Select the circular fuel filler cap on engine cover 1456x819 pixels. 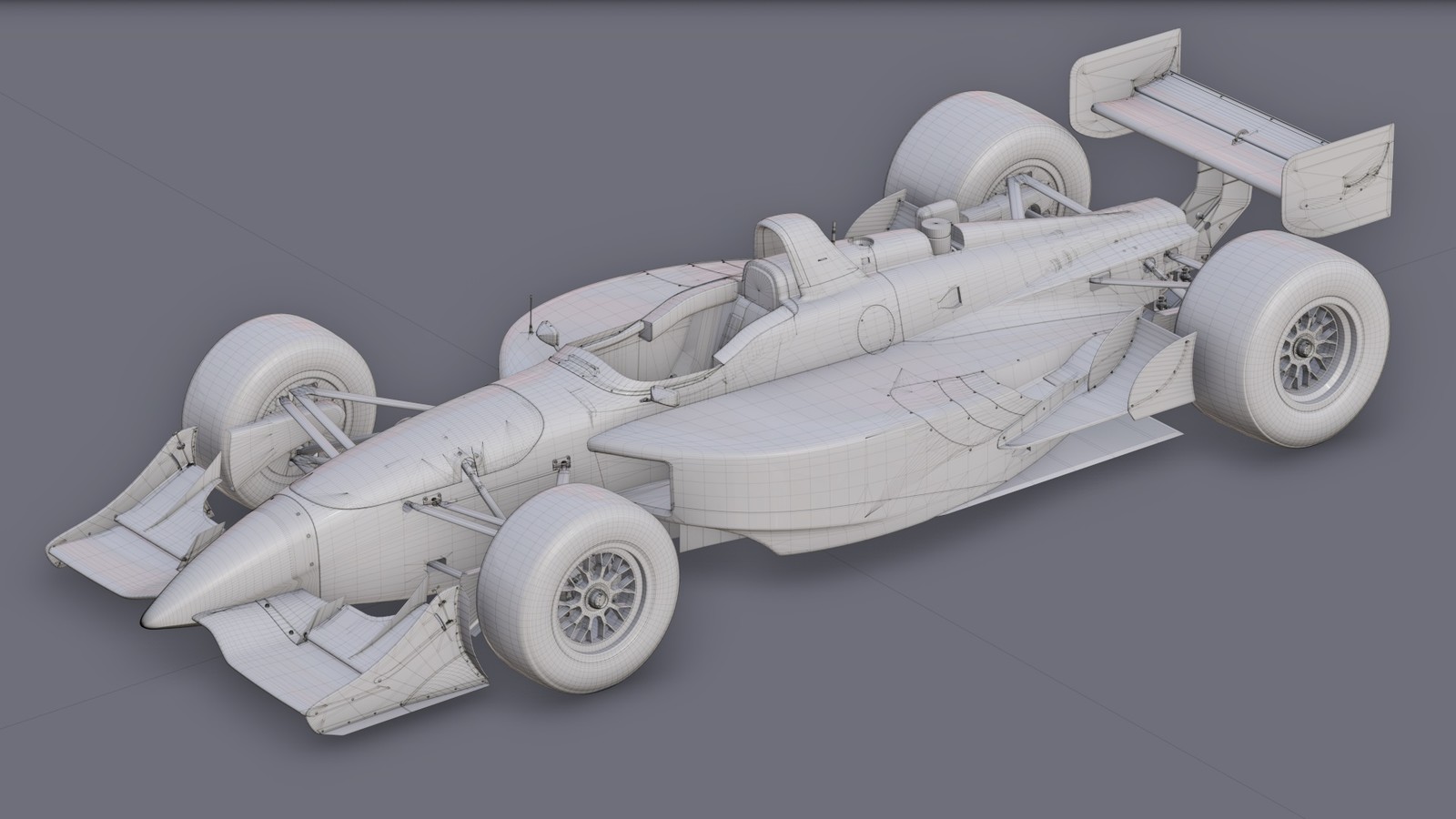[x=877, y=328]
